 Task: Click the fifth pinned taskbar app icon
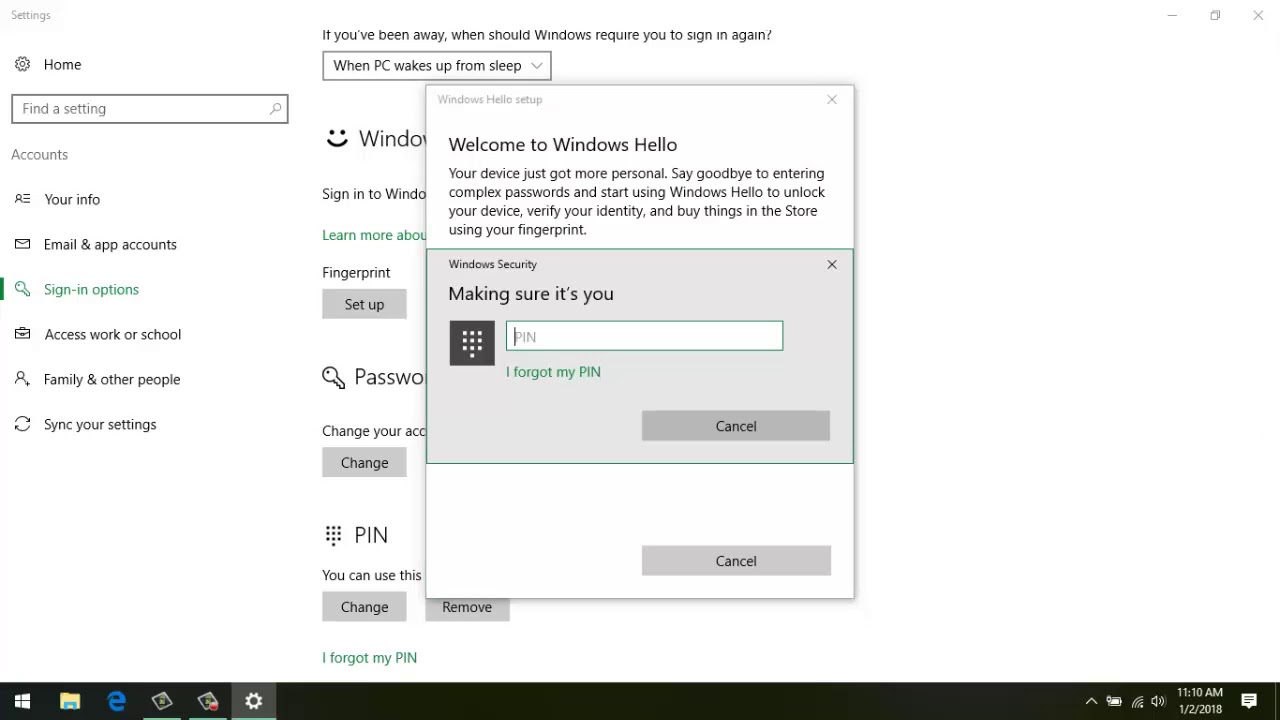(208, 701)
